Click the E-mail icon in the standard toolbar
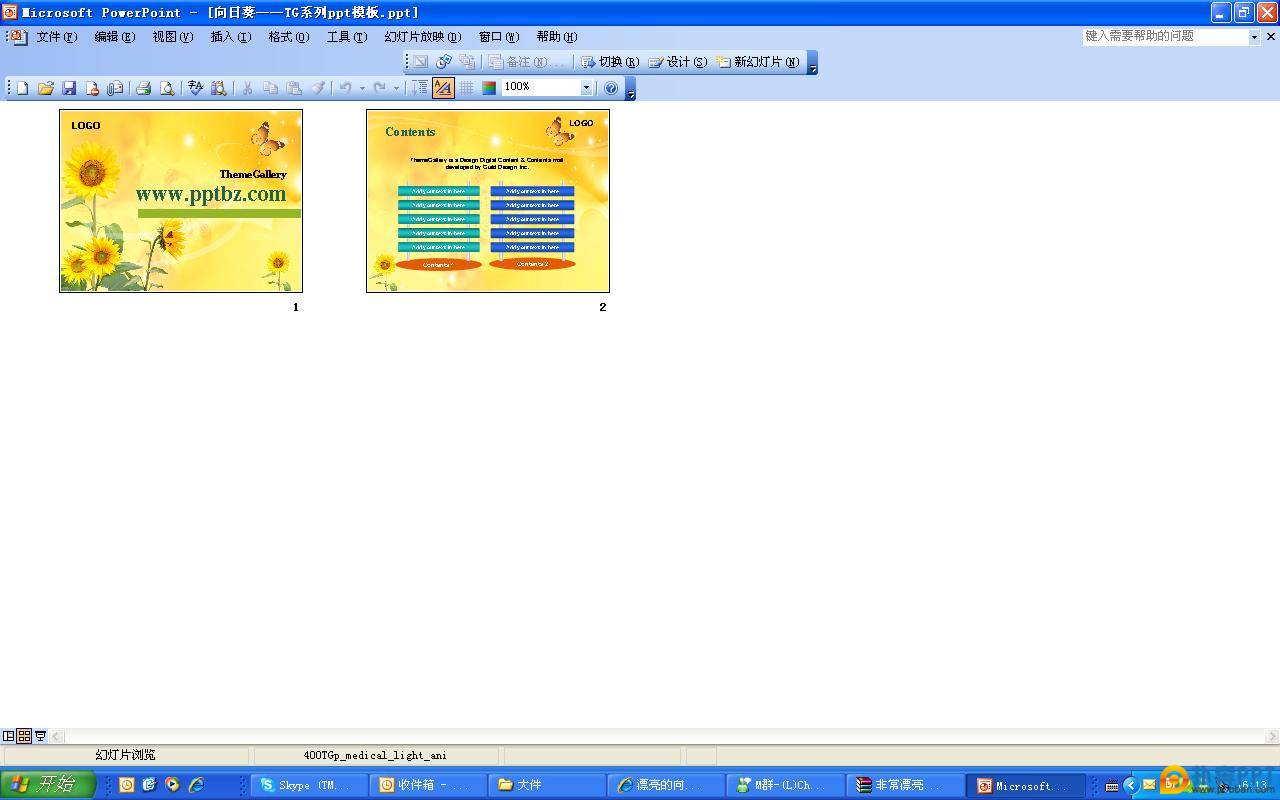 click(115, 88)
